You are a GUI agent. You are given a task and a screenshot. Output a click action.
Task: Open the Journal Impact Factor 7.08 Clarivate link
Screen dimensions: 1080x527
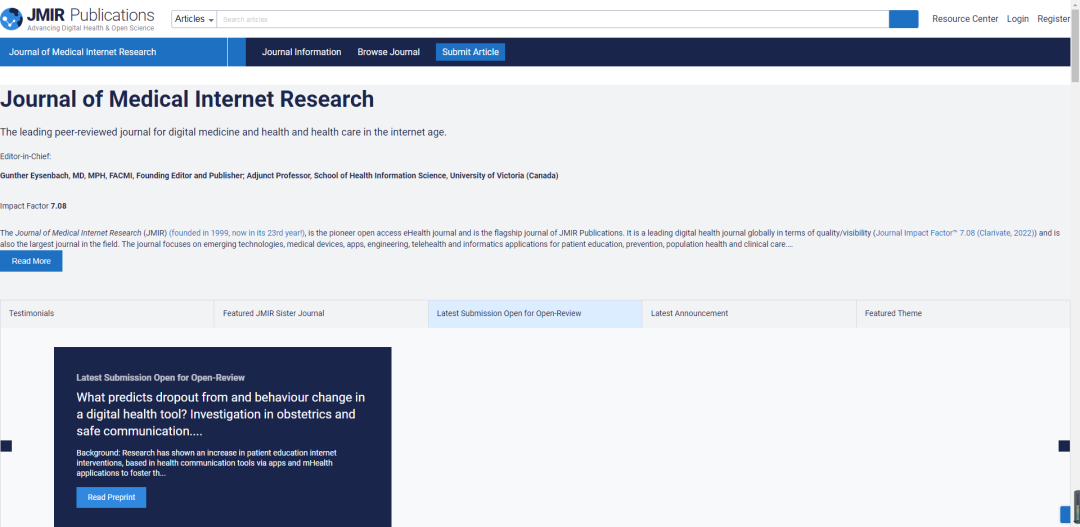click(x=955, y=234)
